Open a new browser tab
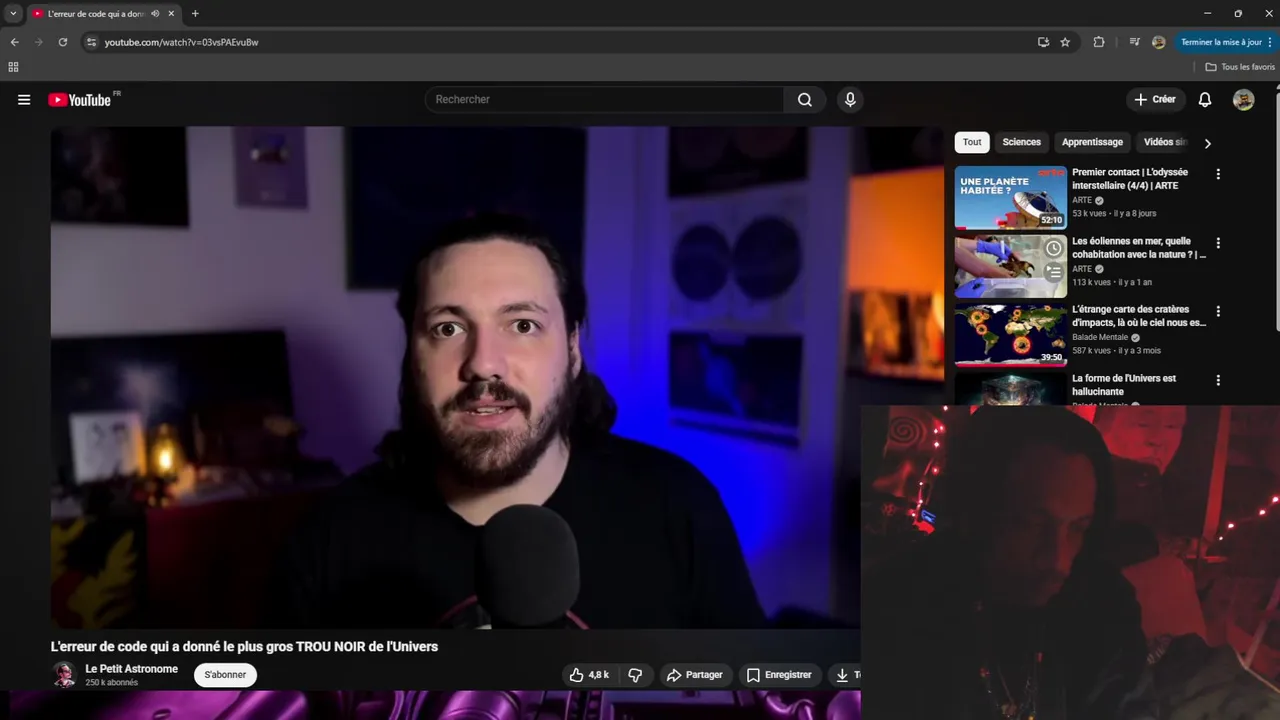 pos(195,14)
